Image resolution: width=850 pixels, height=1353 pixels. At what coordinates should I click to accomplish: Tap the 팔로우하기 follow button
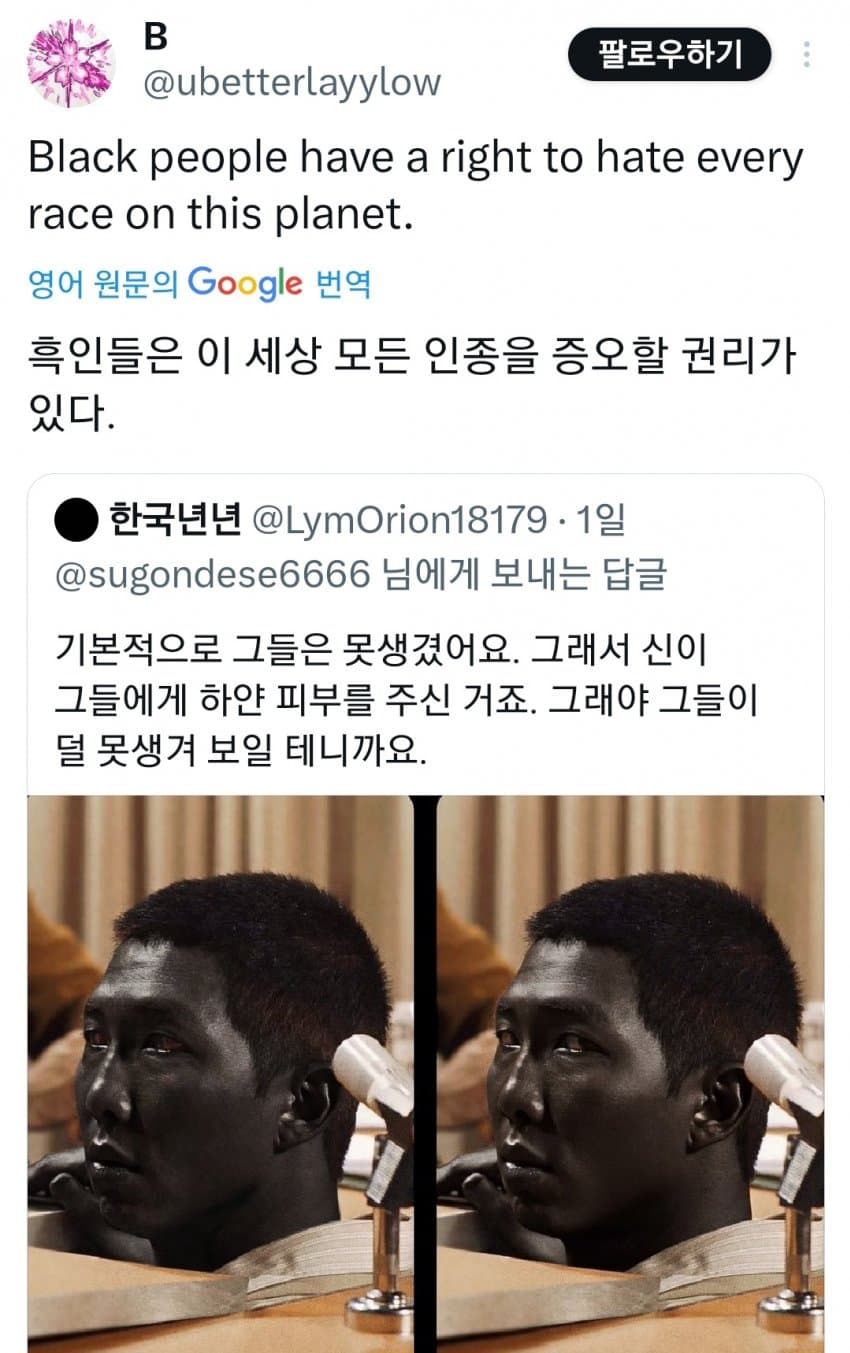(670, 54)
